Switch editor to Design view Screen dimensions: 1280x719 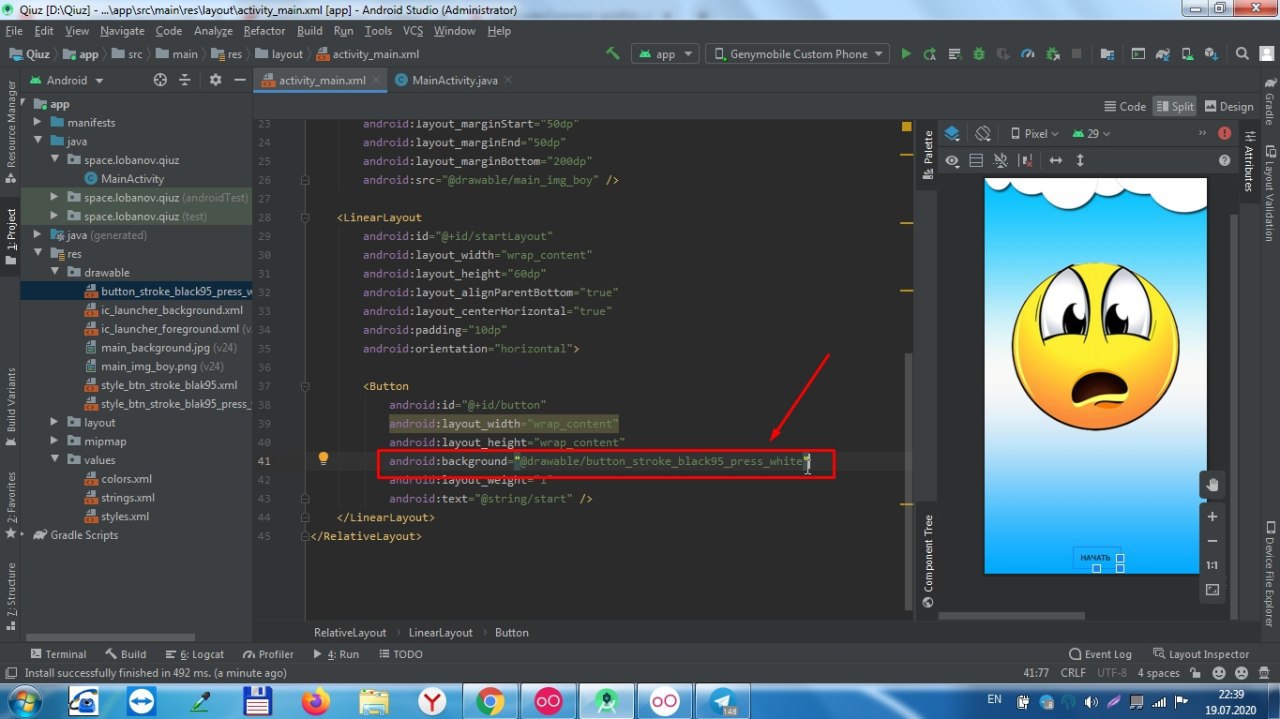click(1228, 106)
